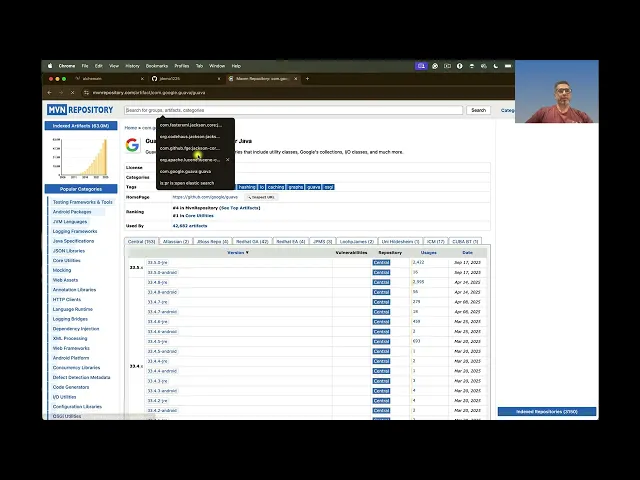
Task: Go back with browser back arrow
Action: [x=49, y=93]
